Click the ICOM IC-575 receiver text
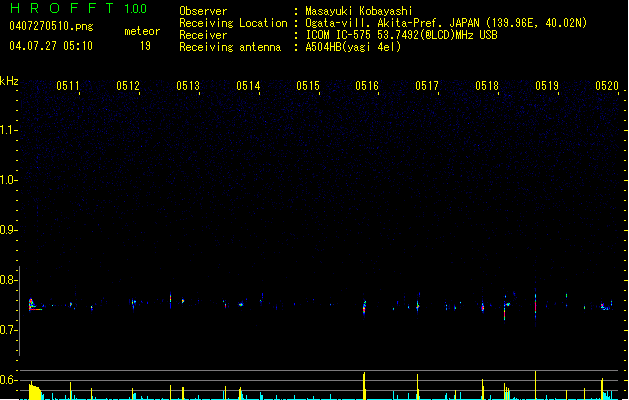The width and height of the screenshot is (629, 400). pos(402,35)
